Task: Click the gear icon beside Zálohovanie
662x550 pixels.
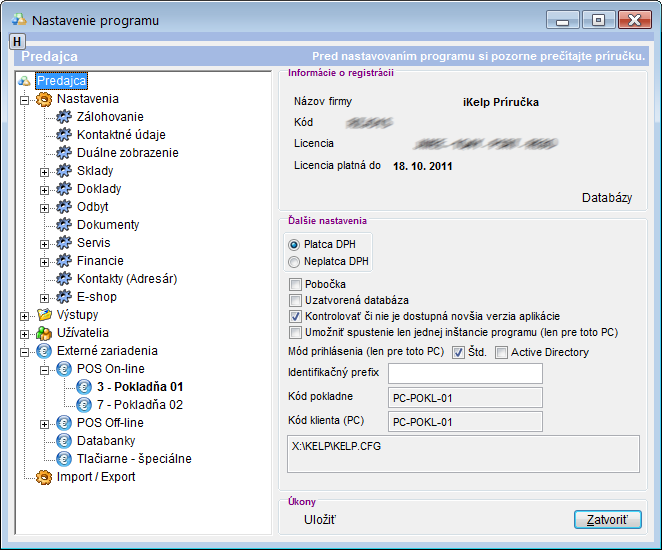Action: click(65, 117)
